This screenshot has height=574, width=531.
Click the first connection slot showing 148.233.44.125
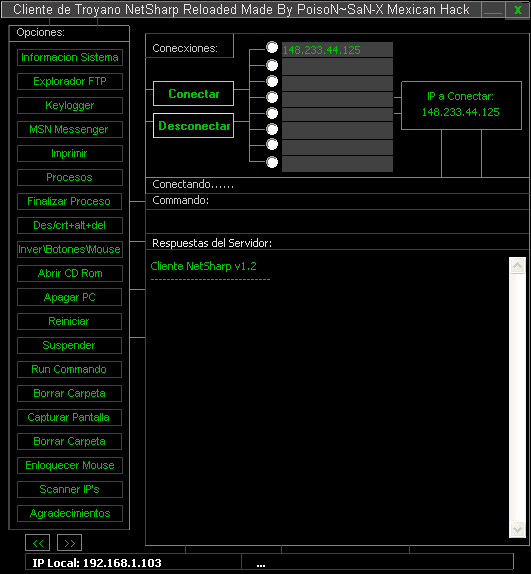337,50
